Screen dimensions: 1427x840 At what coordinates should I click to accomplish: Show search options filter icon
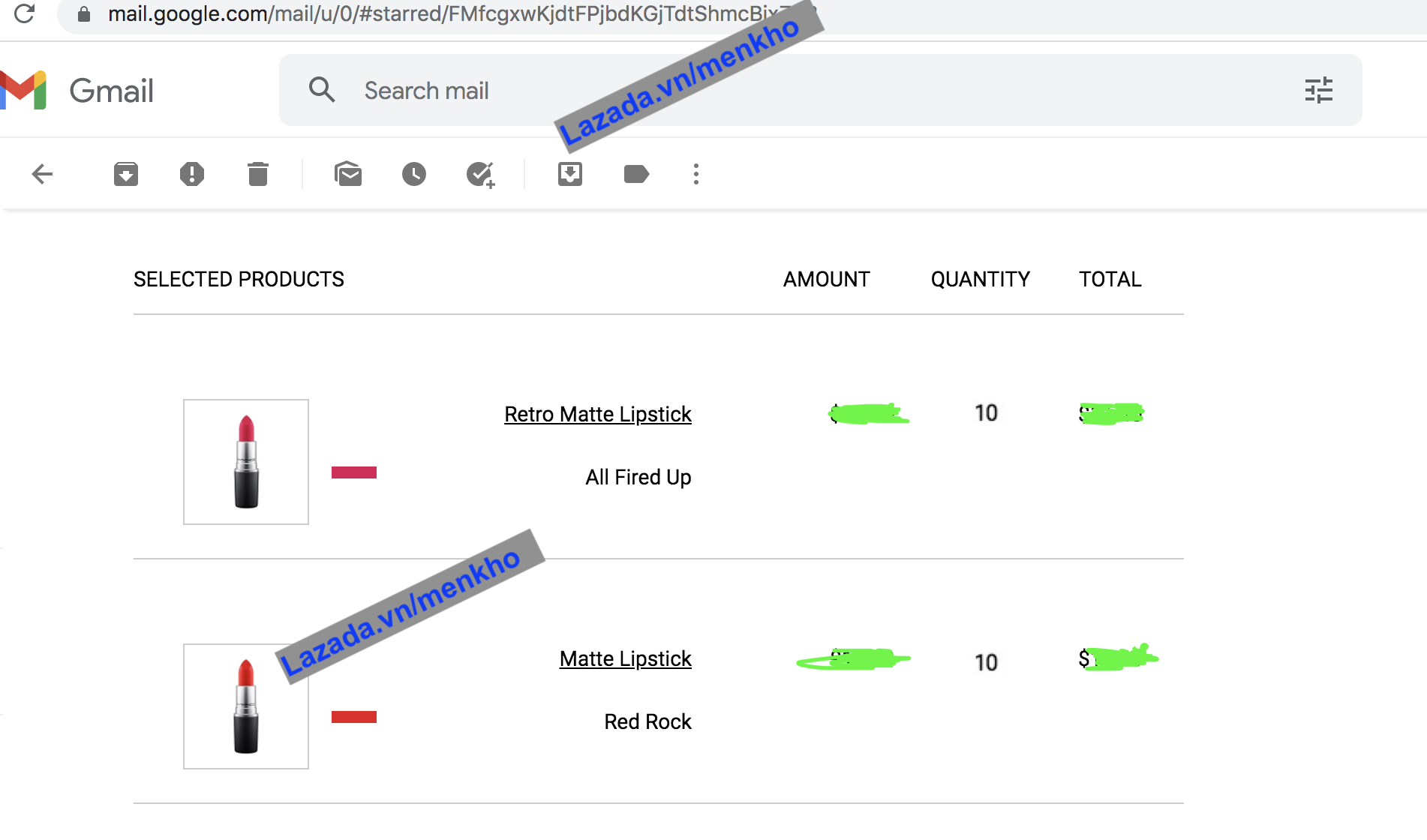click(1319, 90)
